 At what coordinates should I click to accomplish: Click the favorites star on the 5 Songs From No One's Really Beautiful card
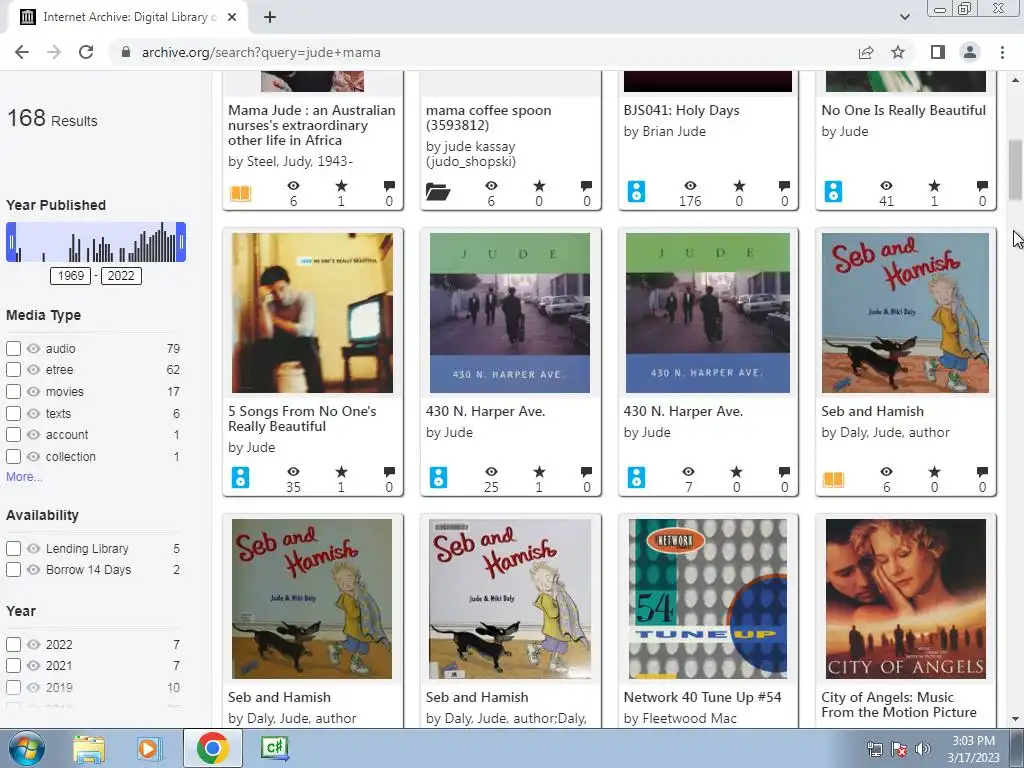[x=342, y=472]
